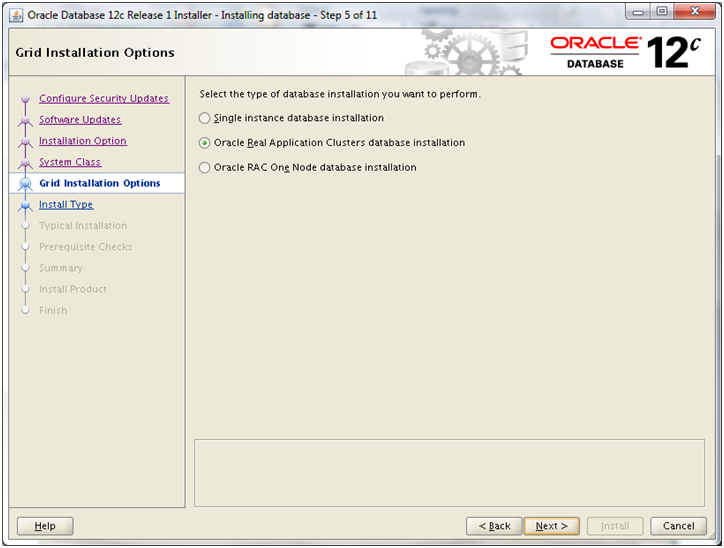Open the Configure Security Updates step
724x548 pixels.
pyautogui.click(x=104, y=98)
